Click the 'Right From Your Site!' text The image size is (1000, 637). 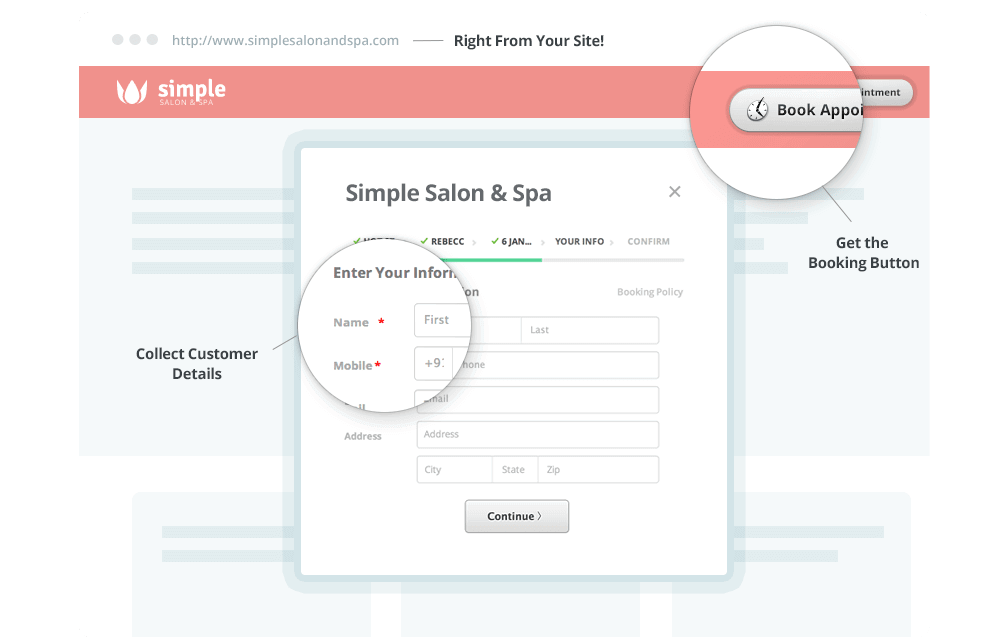(x=529, y=41)
